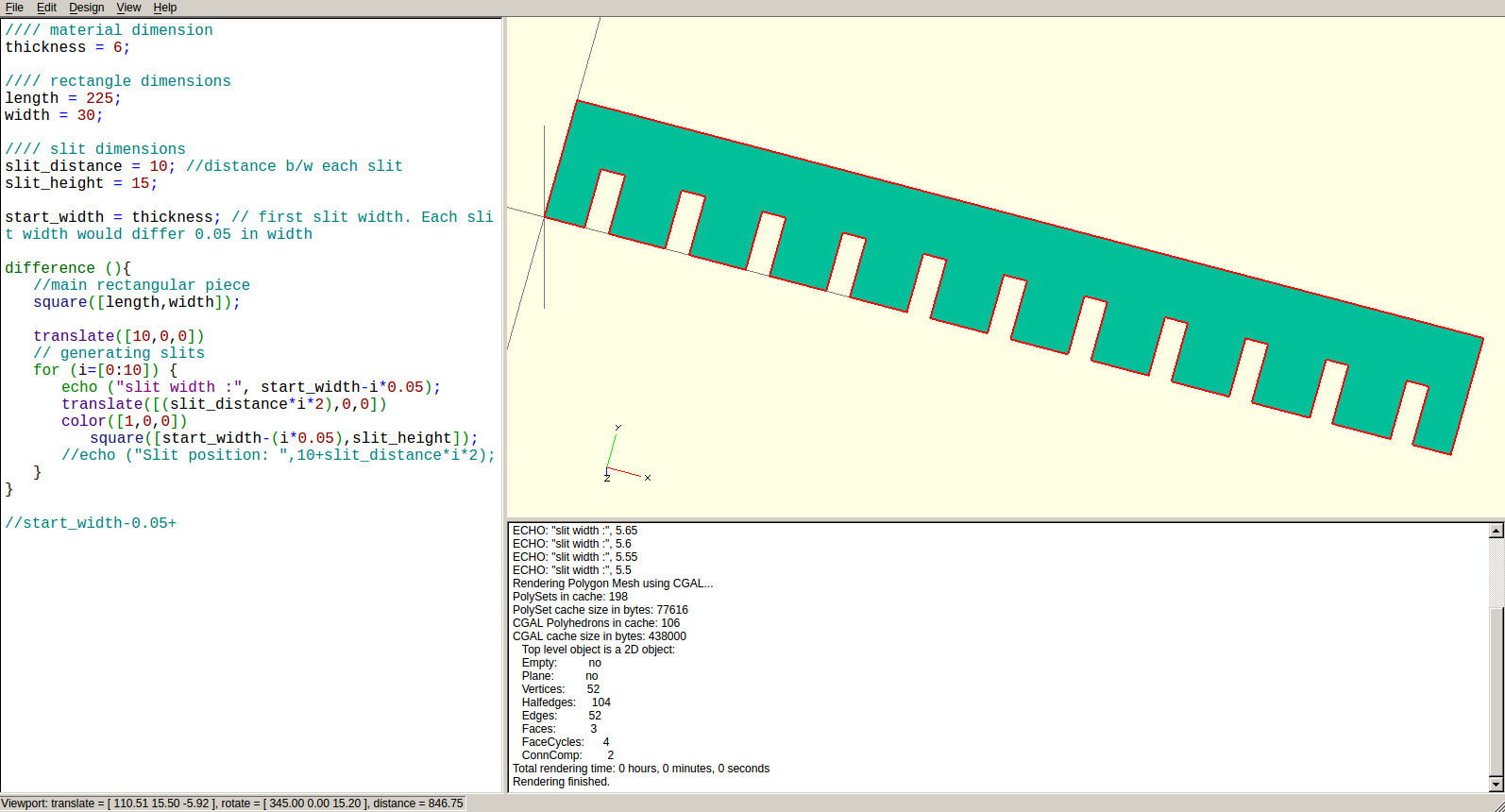Click console line 'slit width :, 5.55'

[575, 557]
